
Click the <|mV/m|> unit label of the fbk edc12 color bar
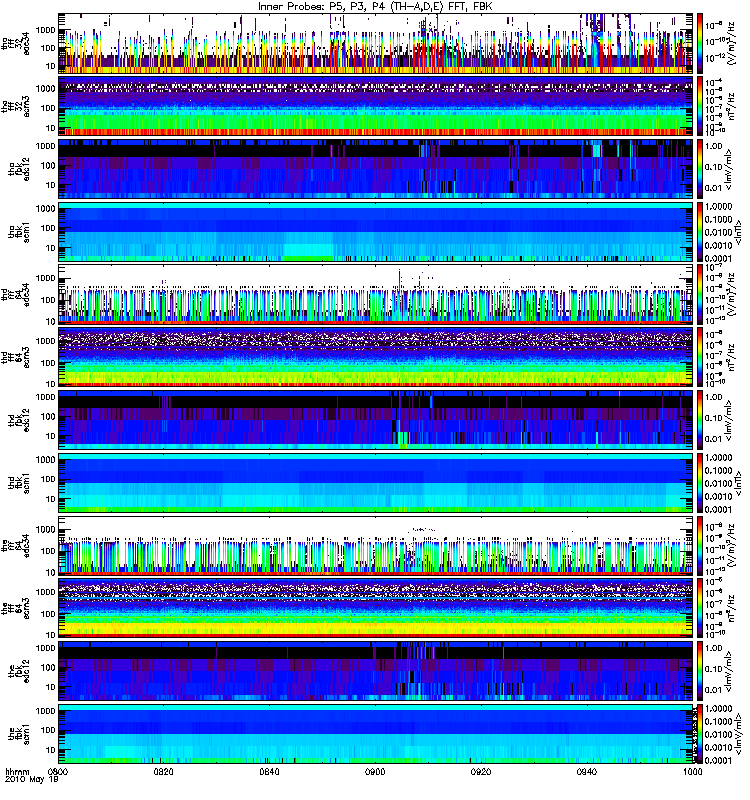pos(729,671)
